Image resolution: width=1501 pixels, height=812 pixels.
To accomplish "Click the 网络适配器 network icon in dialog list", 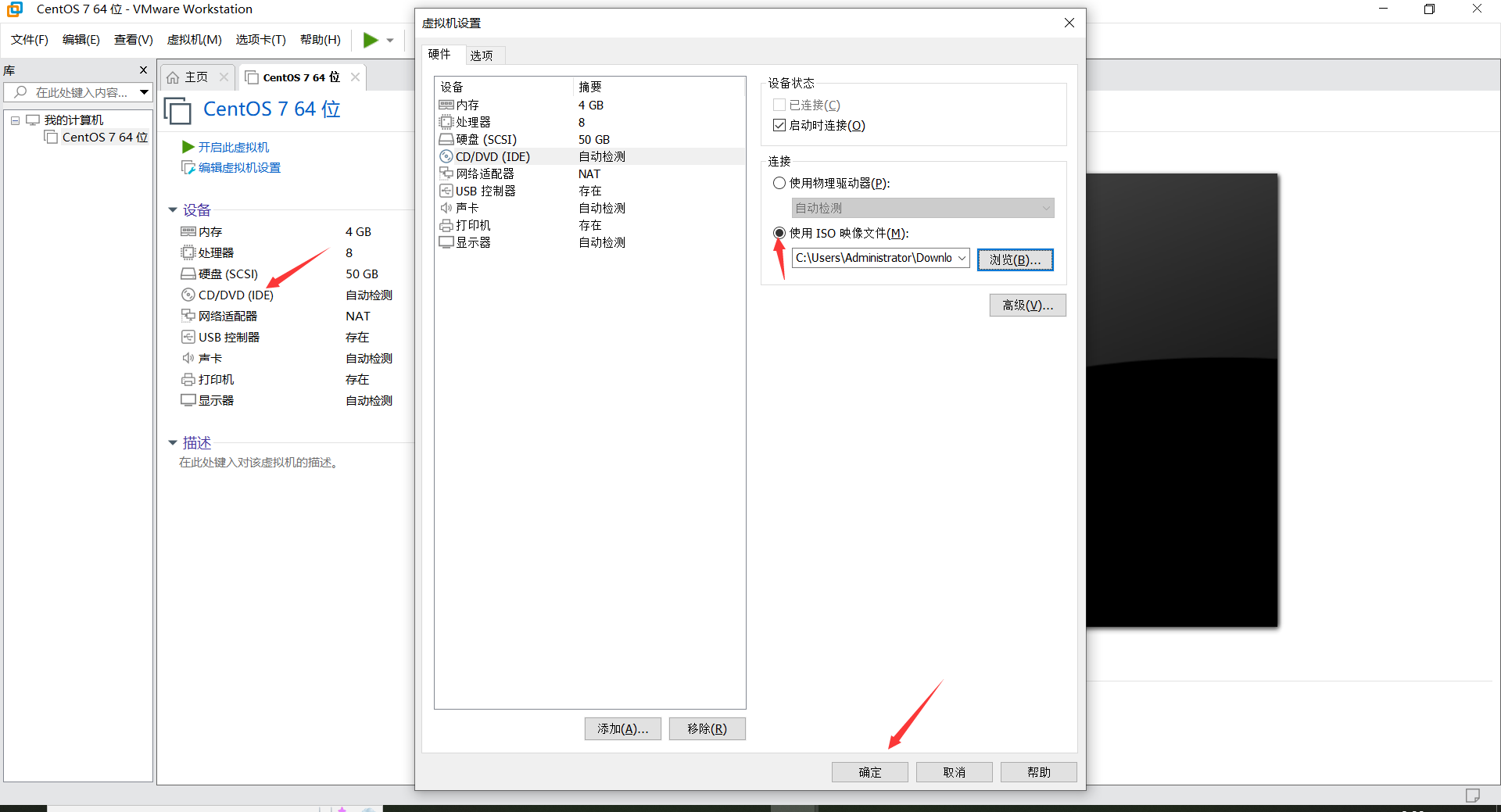I will click(x=446, y=173).
